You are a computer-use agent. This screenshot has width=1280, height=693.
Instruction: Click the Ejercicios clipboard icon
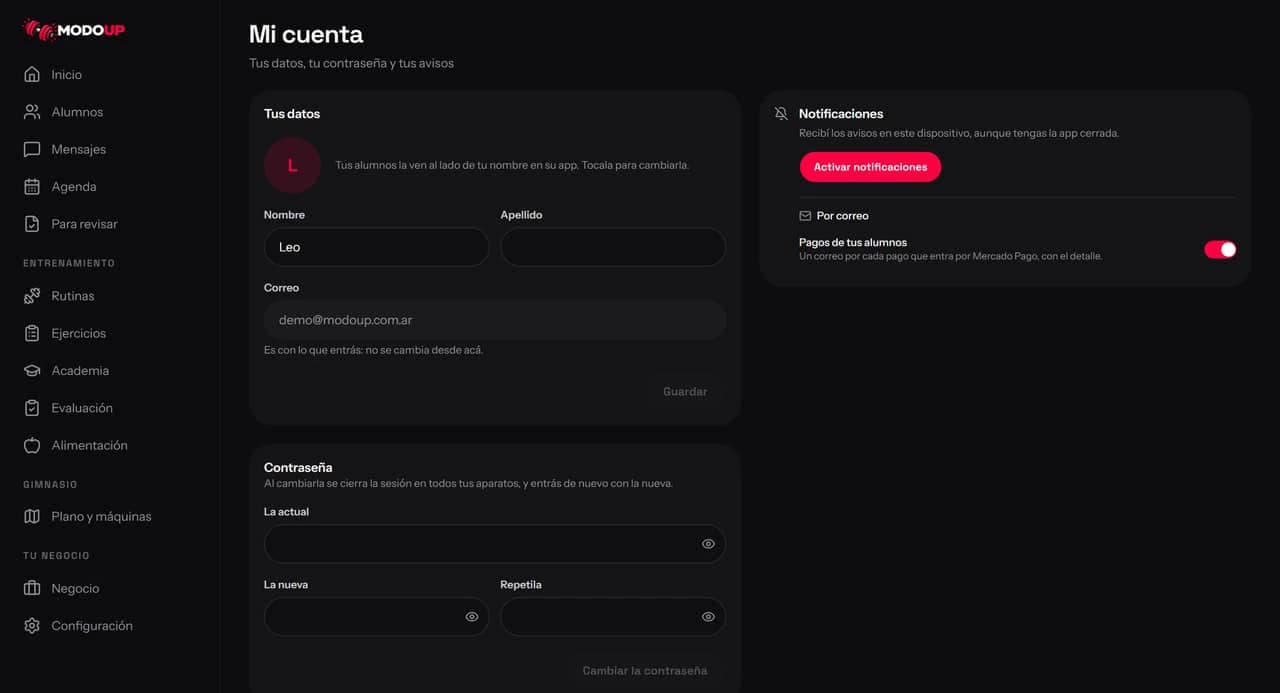(32, 333)
